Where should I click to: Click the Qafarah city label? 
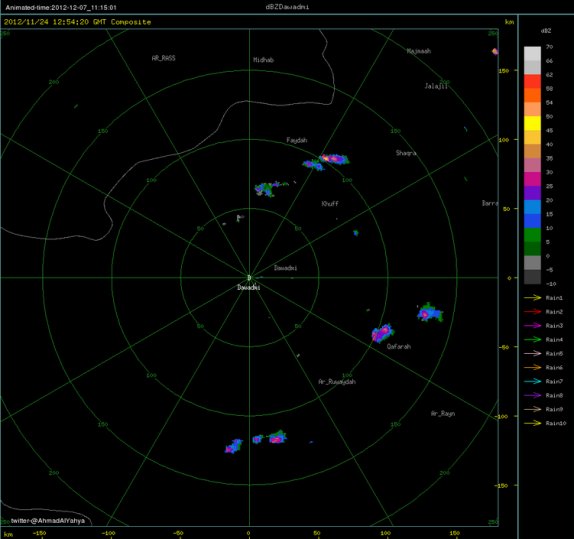tap(399, 346)
